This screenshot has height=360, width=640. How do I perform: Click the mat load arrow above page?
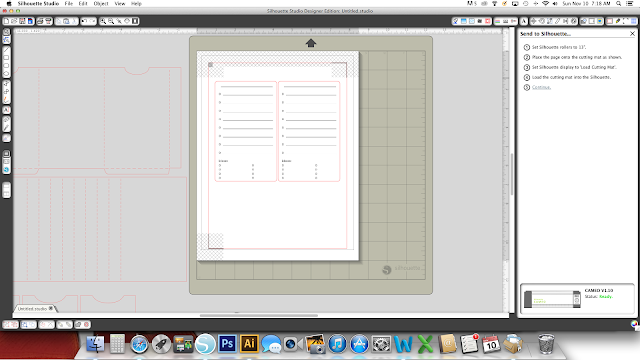pos(311,43)
